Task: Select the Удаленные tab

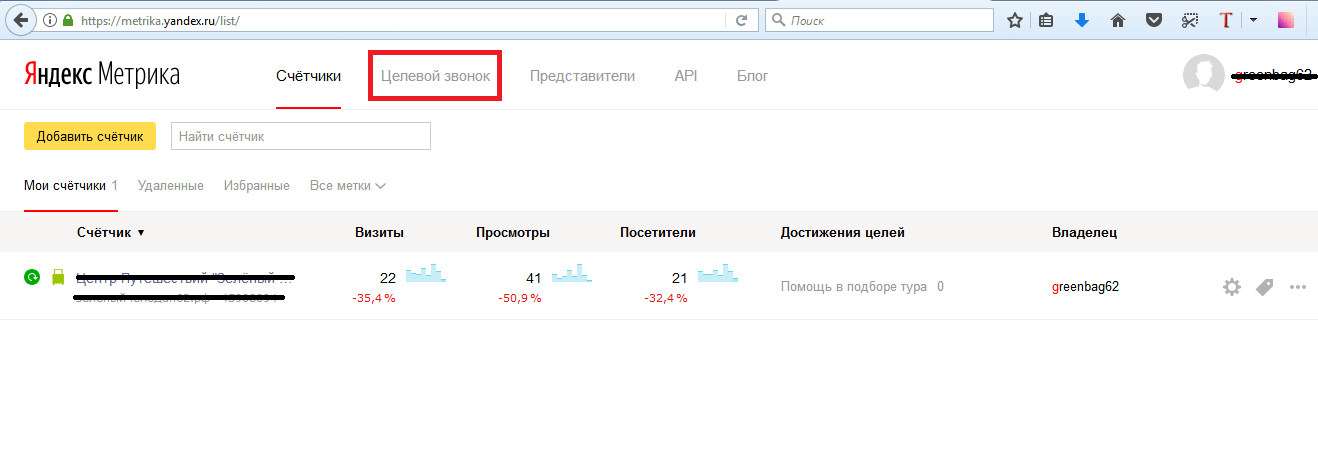Action: click(171, 186)
